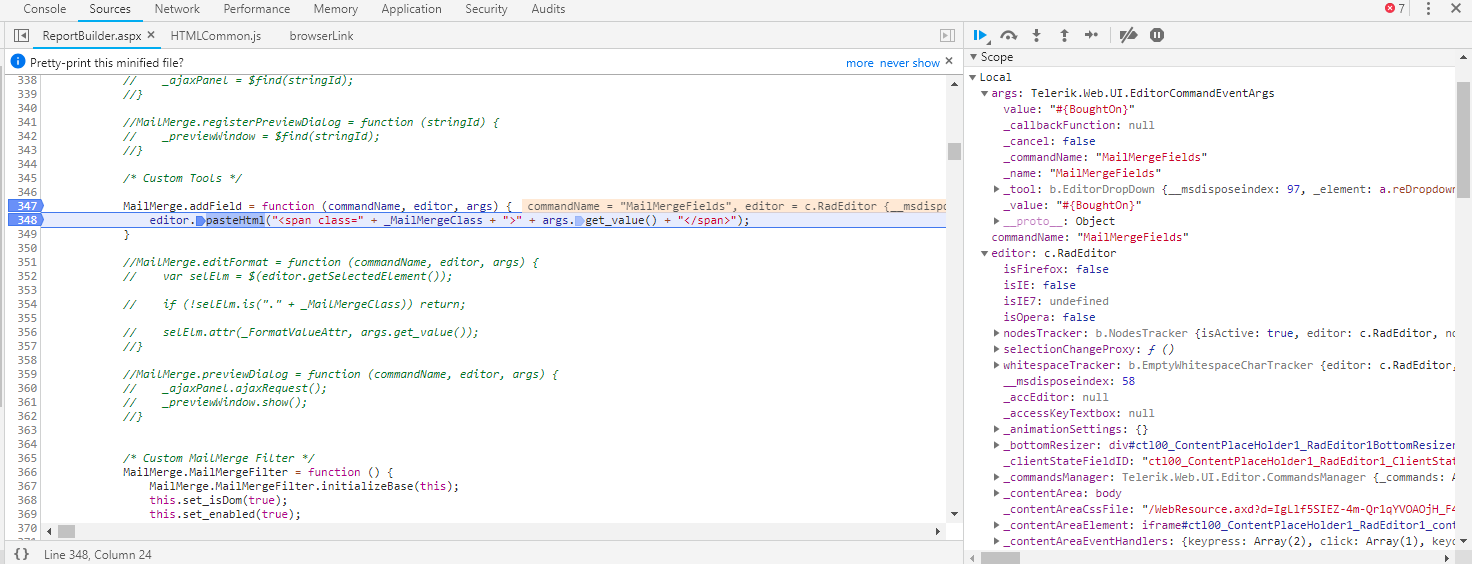Pretty-print the file using the curly braces icon
The width and height of the screenshot is (1472, 564).
click(x=21, y=554)
